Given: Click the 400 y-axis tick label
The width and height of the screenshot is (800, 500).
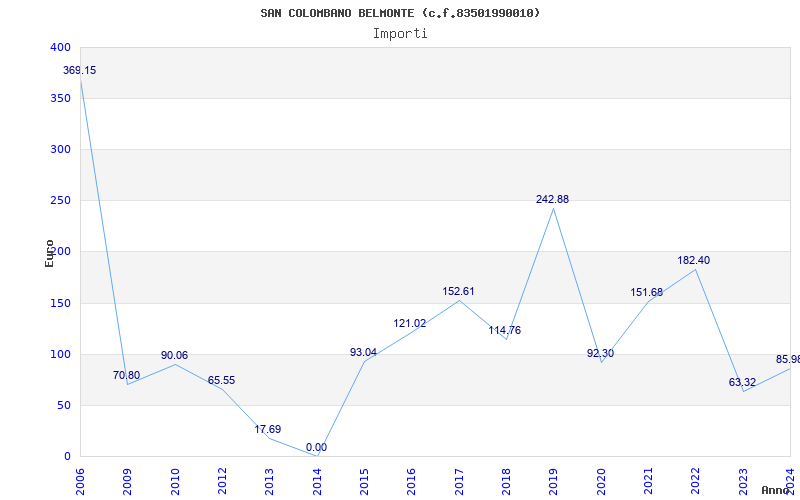Looking at the screenshot, I should [60, 47].
